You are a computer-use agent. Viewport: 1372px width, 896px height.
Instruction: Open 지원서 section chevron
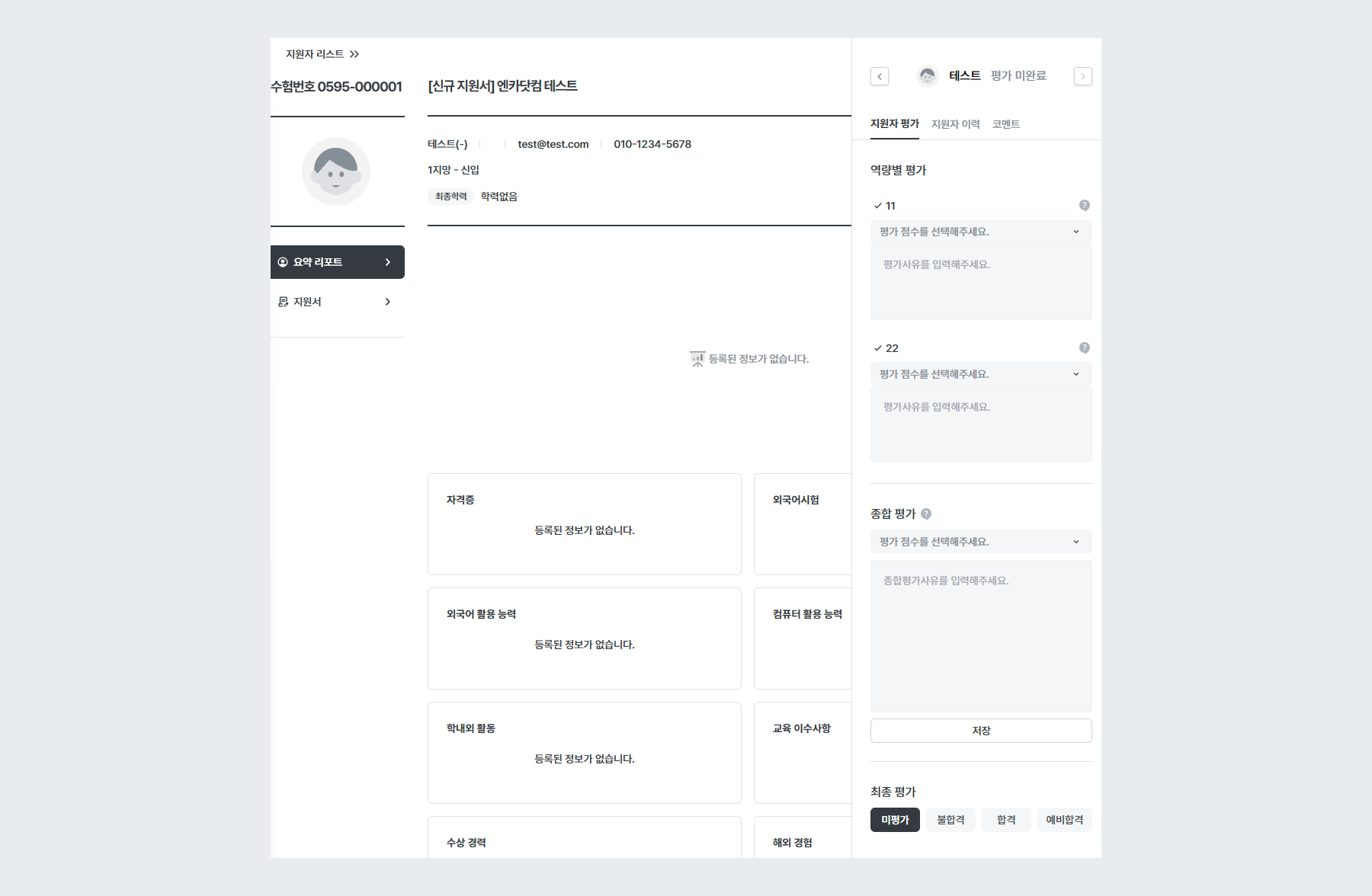click(388, 302)
